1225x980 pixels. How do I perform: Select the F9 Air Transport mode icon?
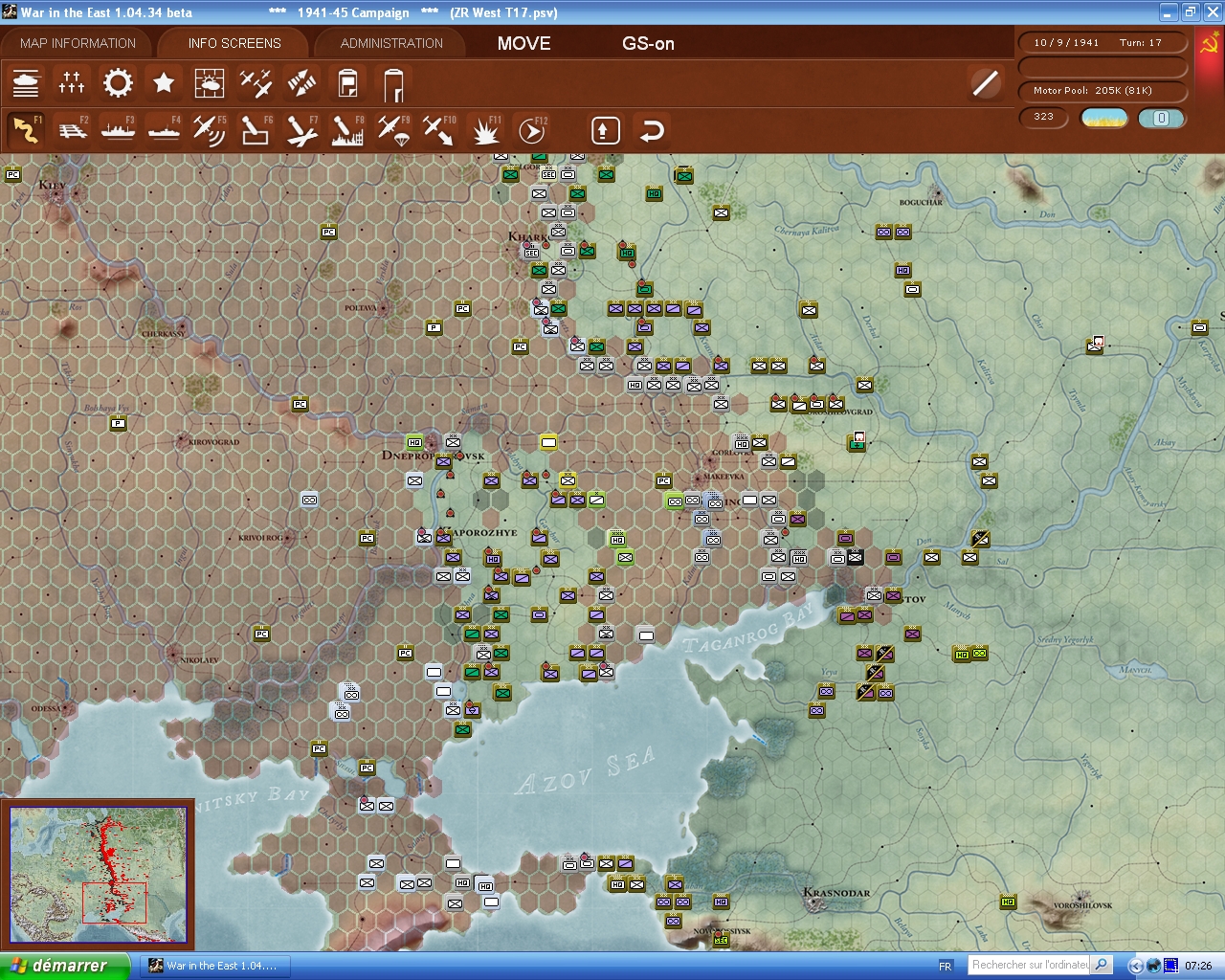point(393,130)
